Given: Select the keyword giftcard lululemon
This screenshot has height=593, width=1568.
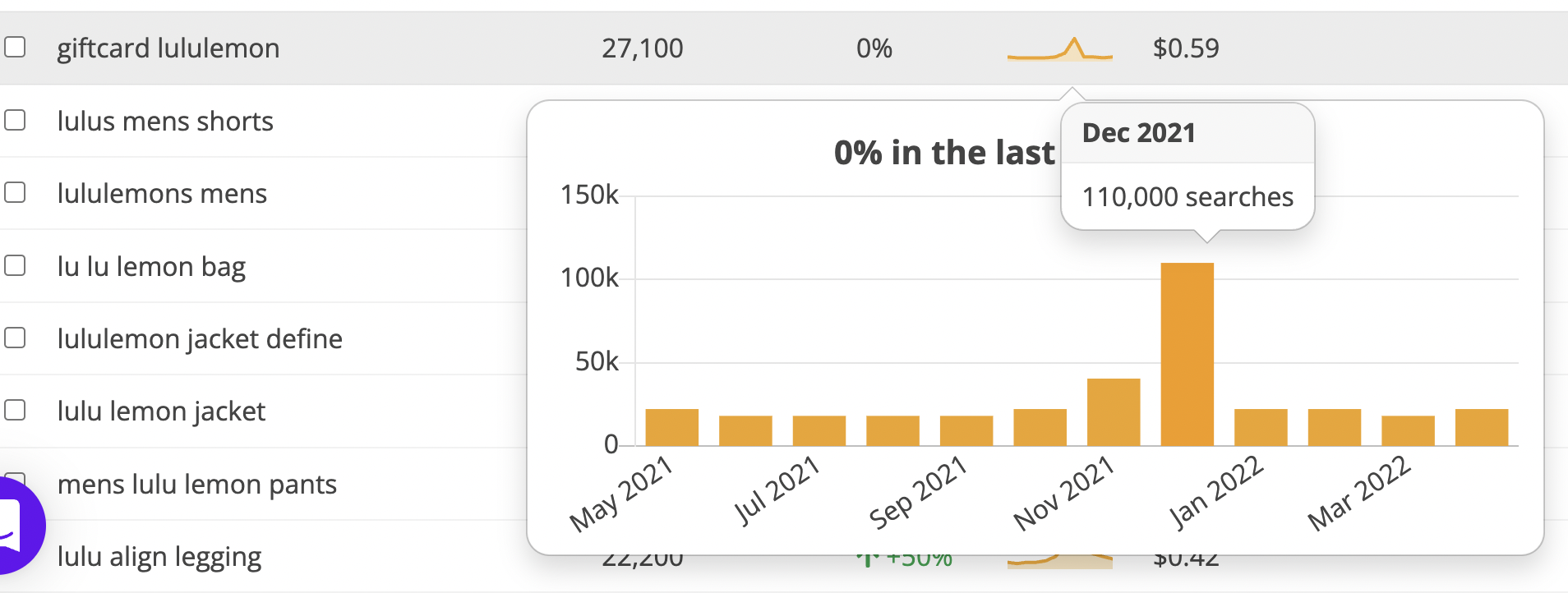Looking at the screenshot, I should (168, 48).
